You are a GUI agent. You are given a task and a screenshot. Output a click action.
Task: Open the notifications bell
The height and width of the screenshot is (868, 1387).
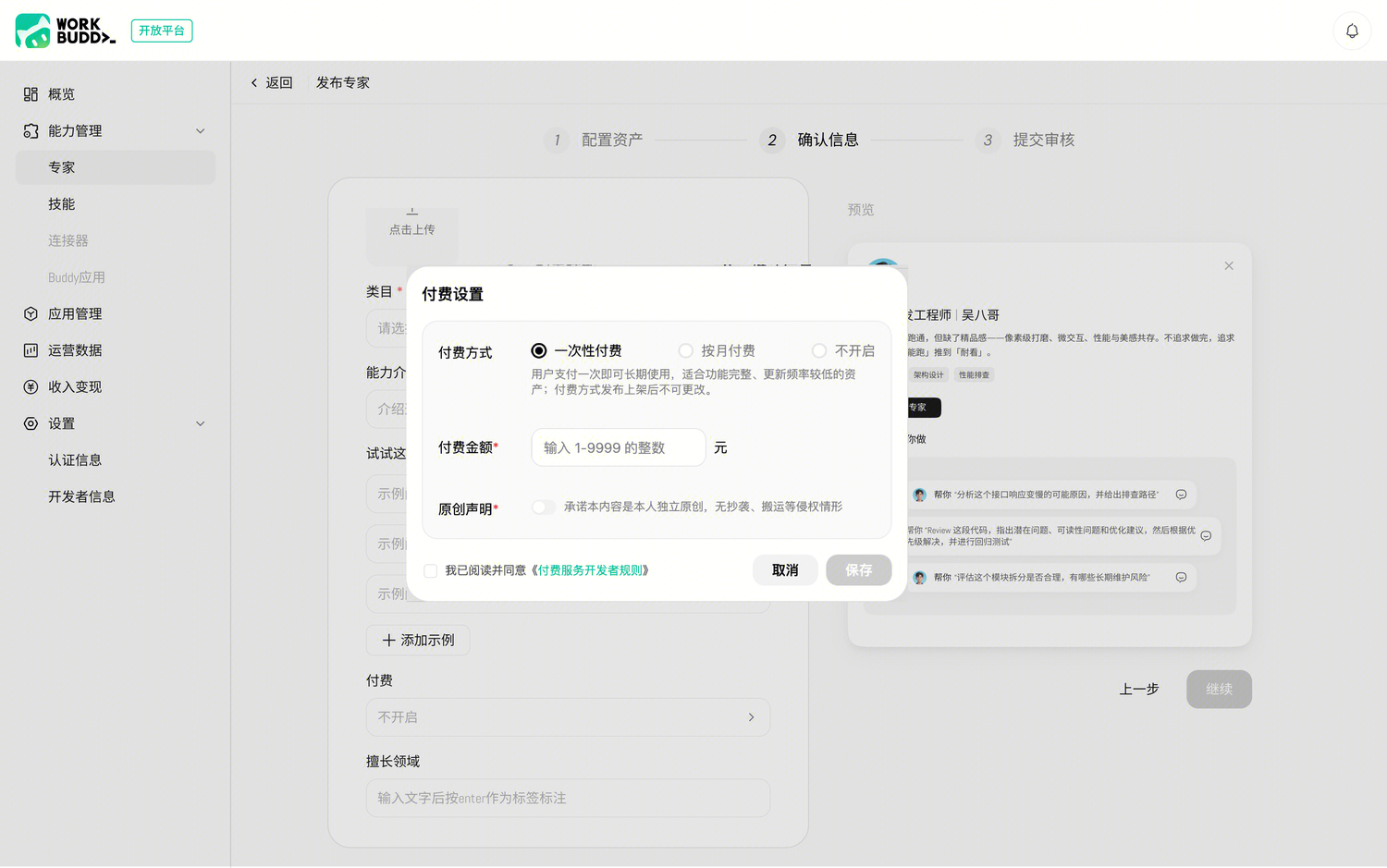pyautogui.click(x=1352, y=31)
